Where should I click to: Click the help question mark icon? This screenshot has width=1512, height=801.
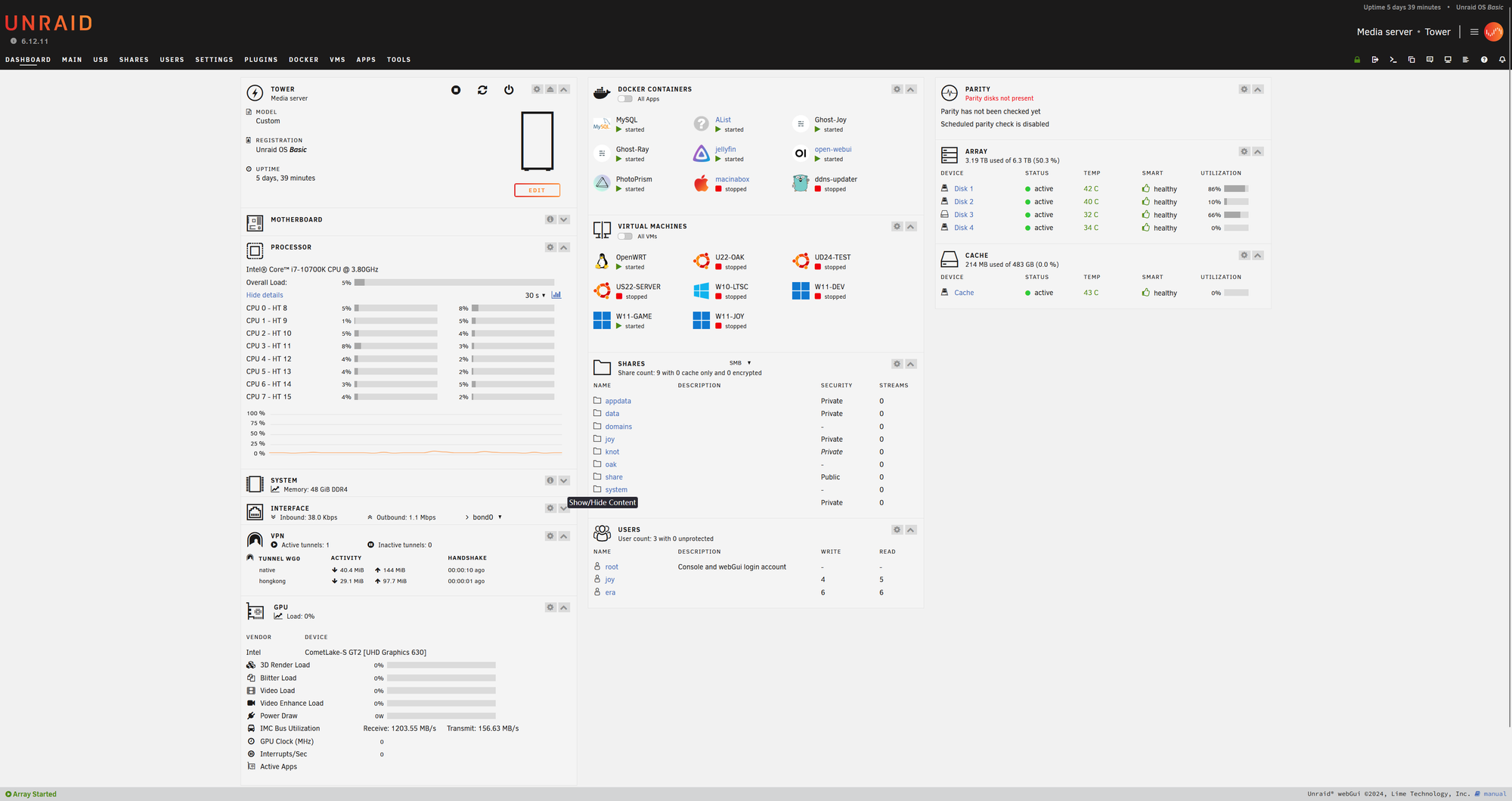1484,60
